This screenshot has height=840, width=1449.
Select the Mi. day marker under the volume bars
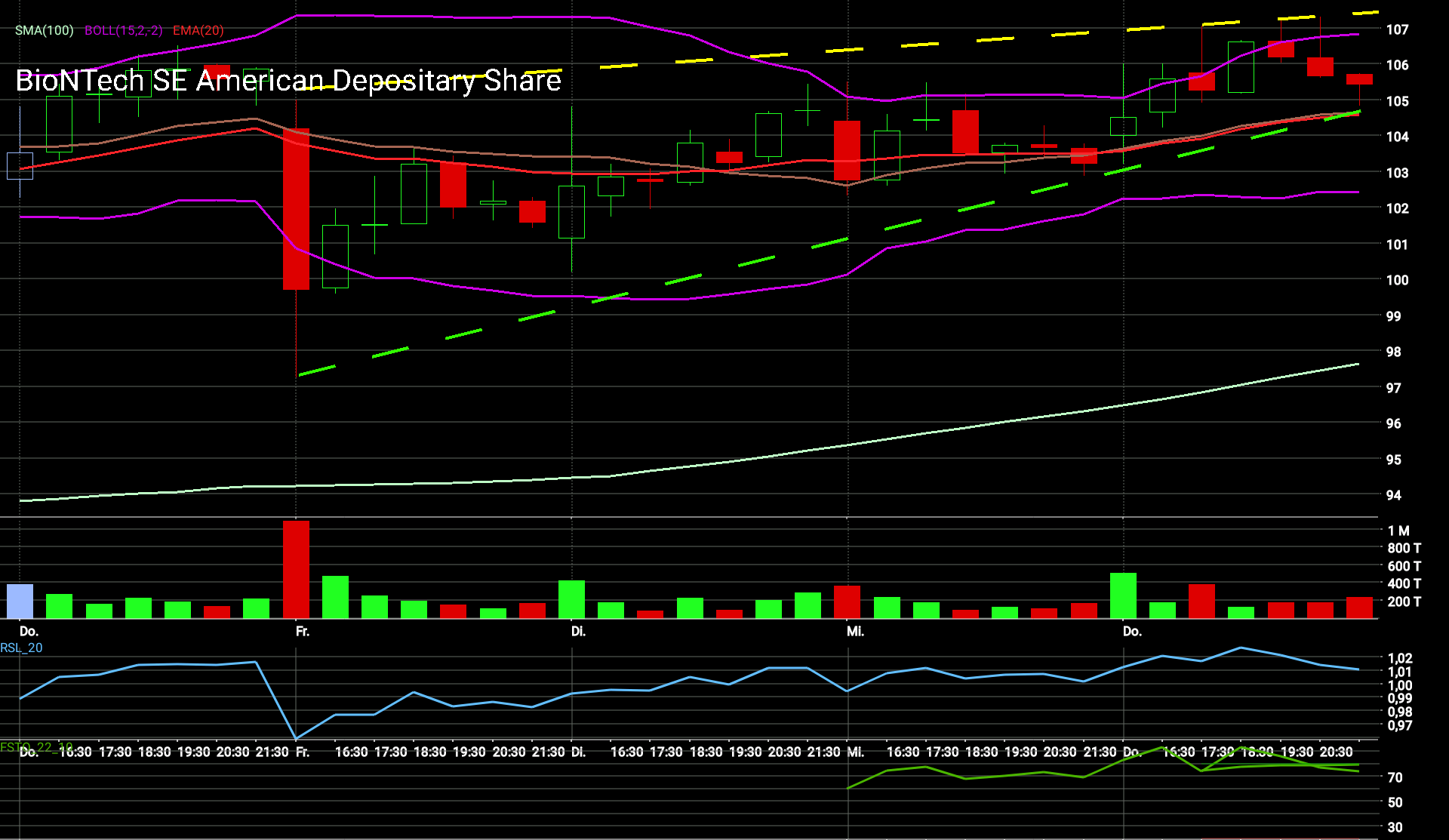[x=855, y=631]
